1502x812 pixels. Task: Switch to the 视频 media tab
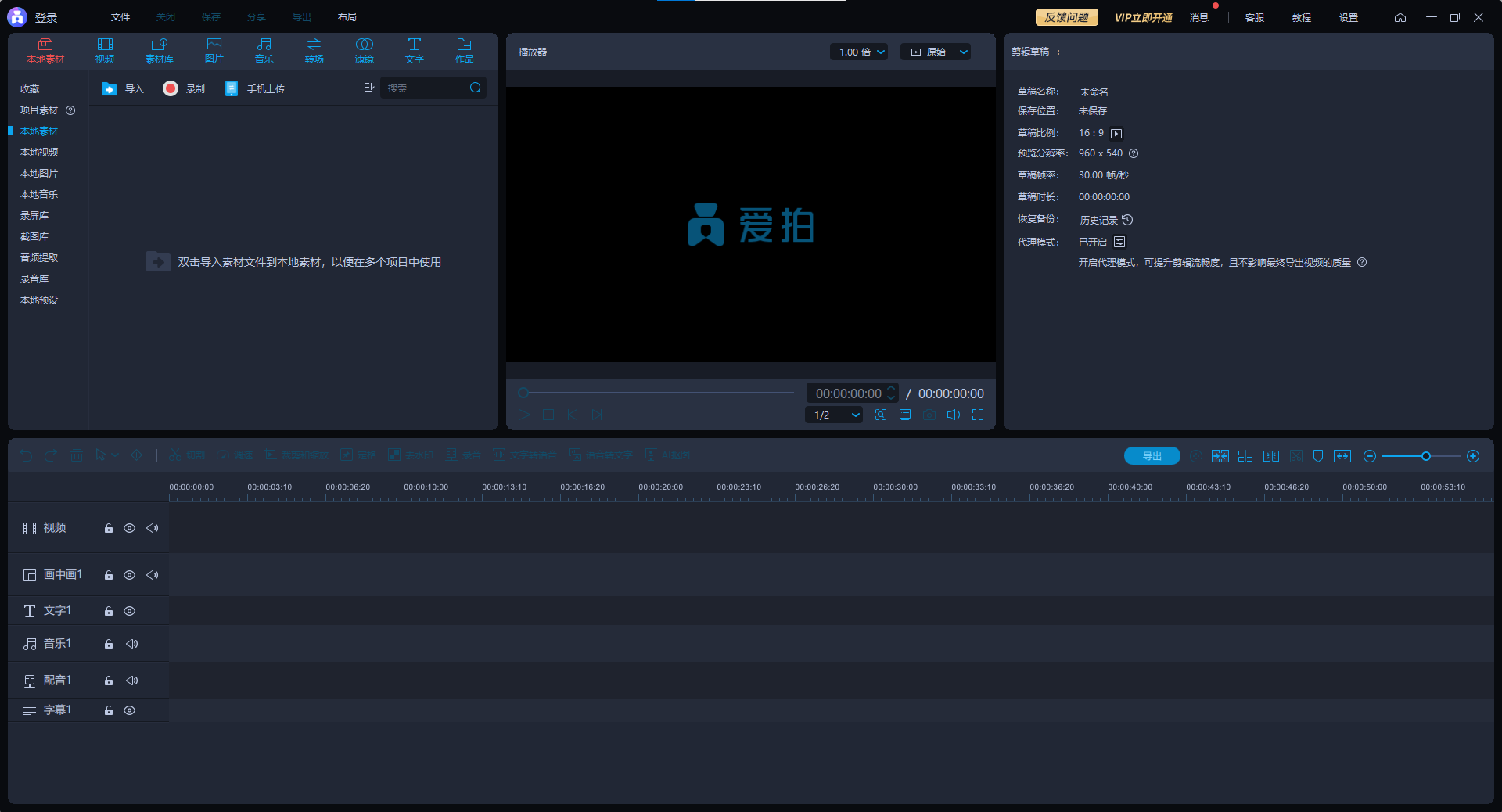pos(105,51)
